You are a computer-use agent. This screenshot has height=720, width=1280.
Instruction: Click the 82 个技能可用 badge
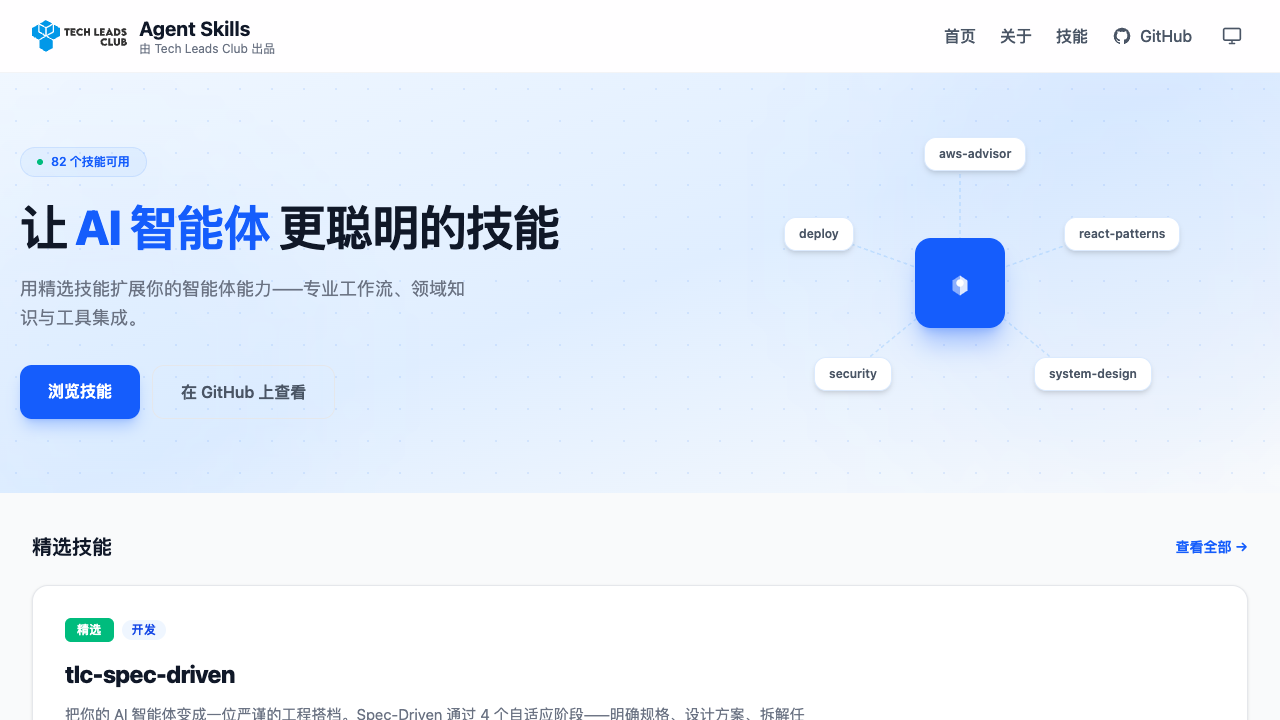[x=83, y=162]
